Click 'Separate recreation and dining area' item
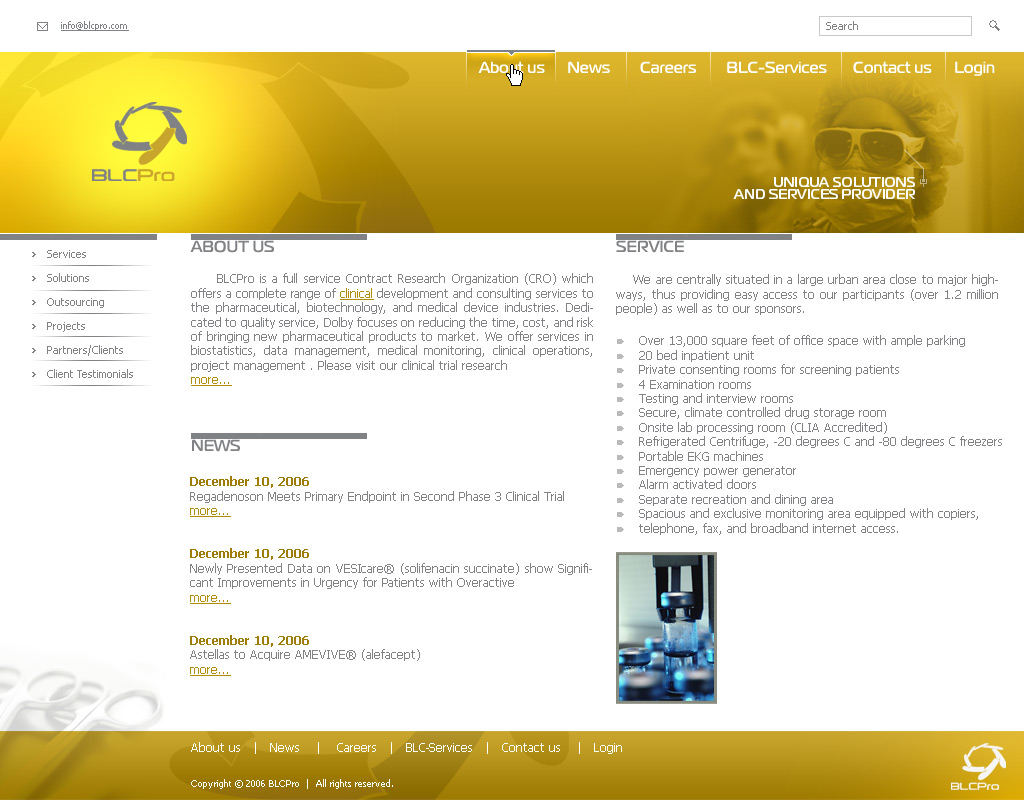Screen dimensions: 1024x800 coord(736,500)
